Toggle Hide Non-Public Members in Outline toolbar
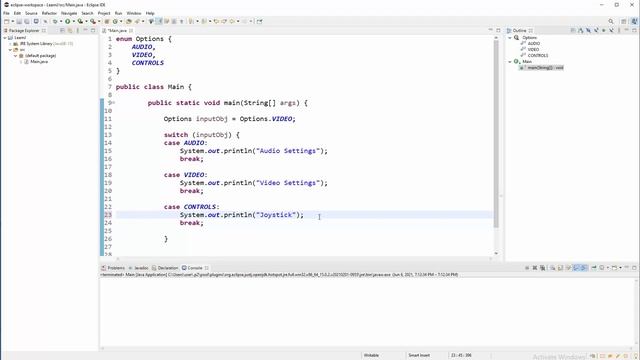Viewport: 640px width, 360px height. pos(604,31)
